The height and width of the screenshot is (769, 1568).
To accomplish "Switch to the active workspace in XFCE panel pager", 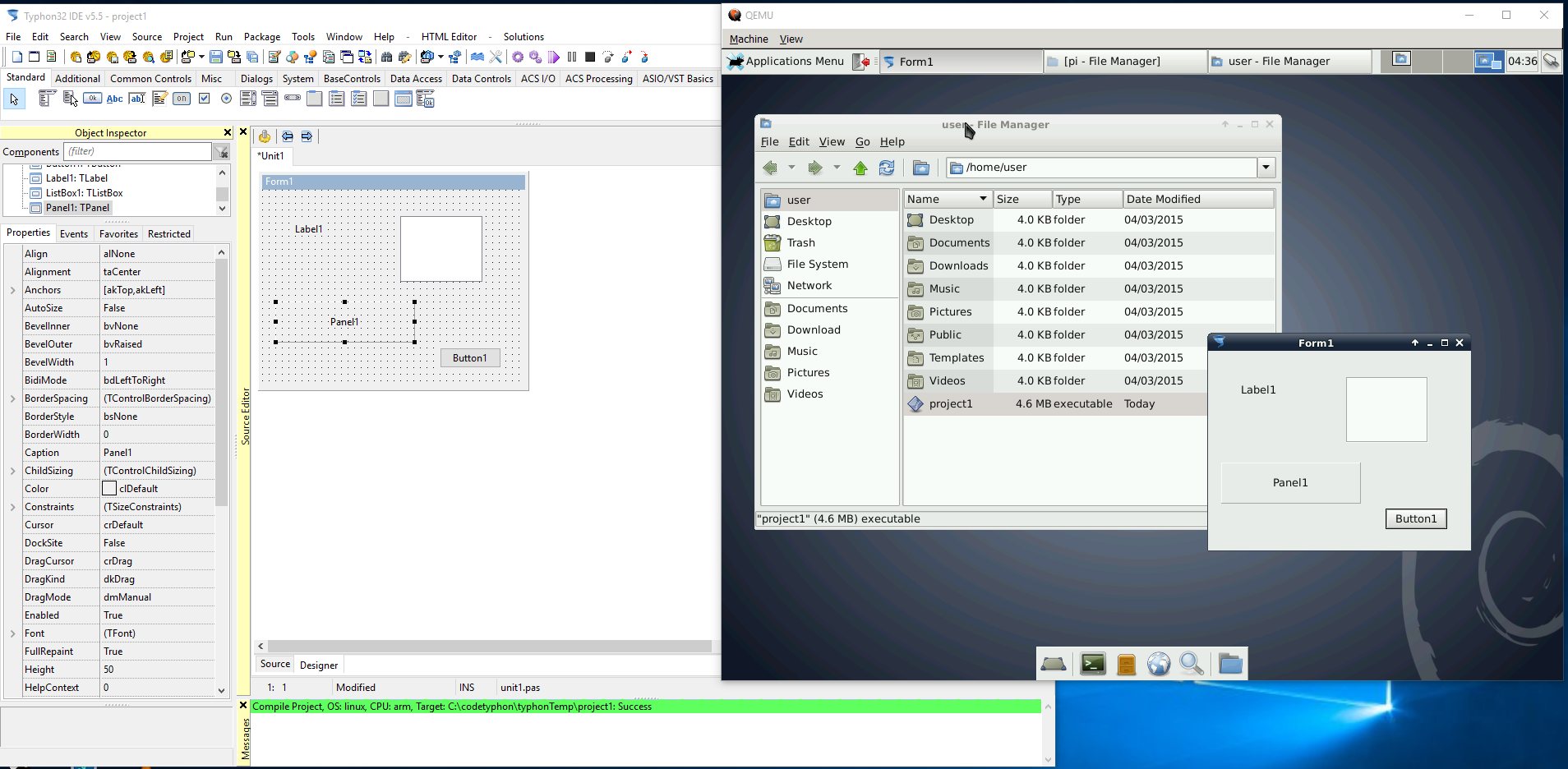I will click(1488, 61).
